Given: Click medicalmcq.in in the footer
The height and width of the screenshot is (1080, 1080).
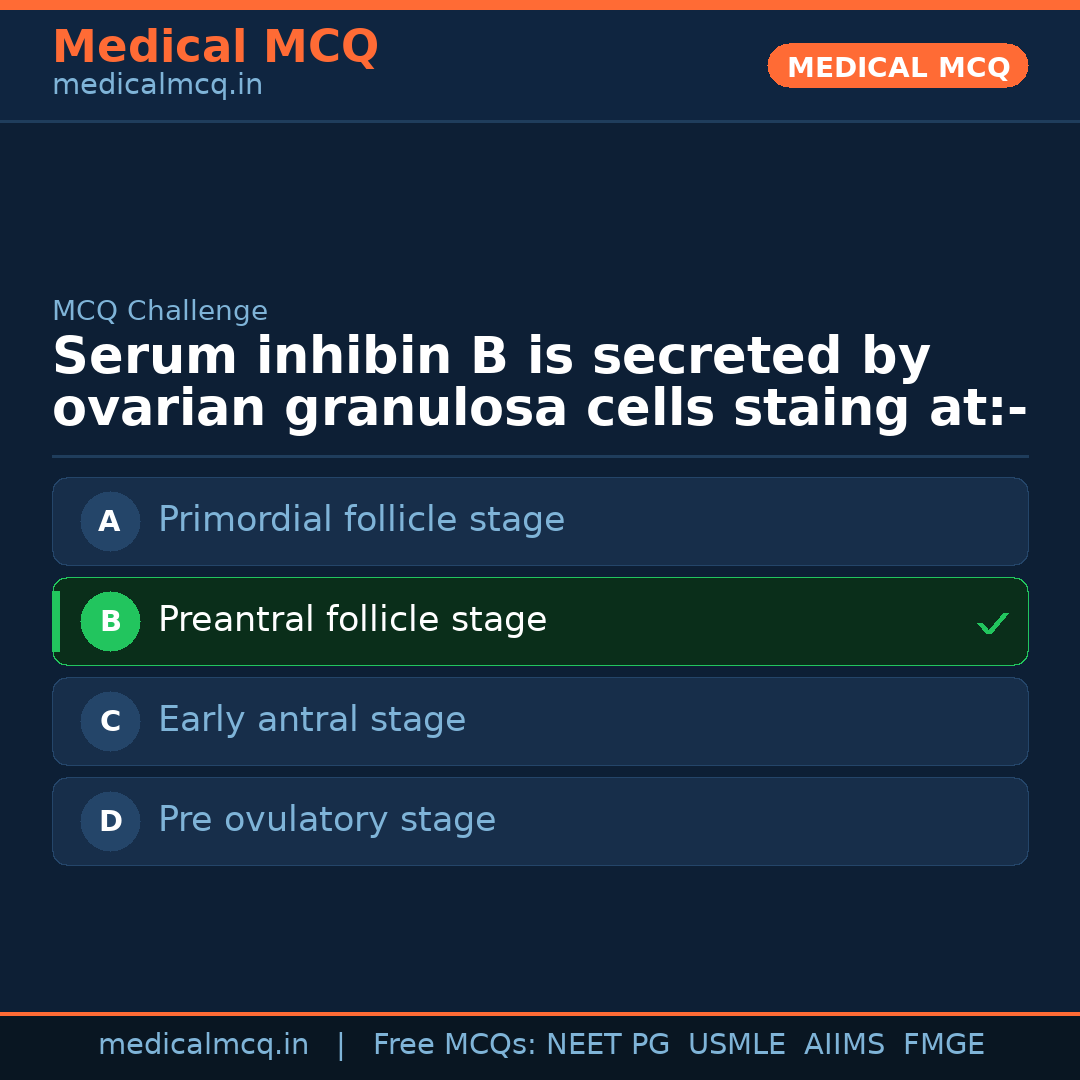Looking at the screenshot, I should coord(203,1045).
